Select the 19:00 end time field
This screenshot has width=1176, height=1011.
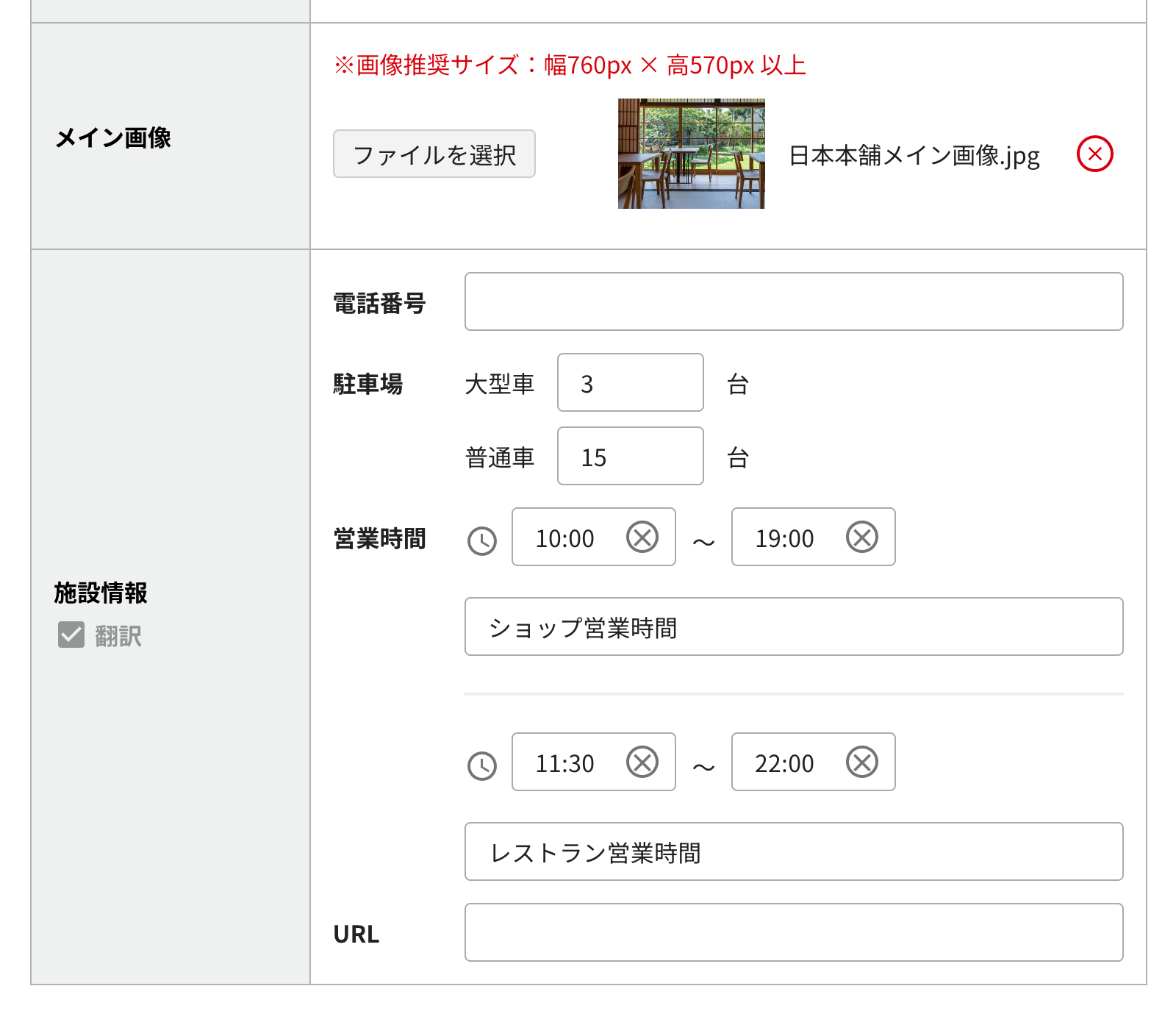coord(785,537)
